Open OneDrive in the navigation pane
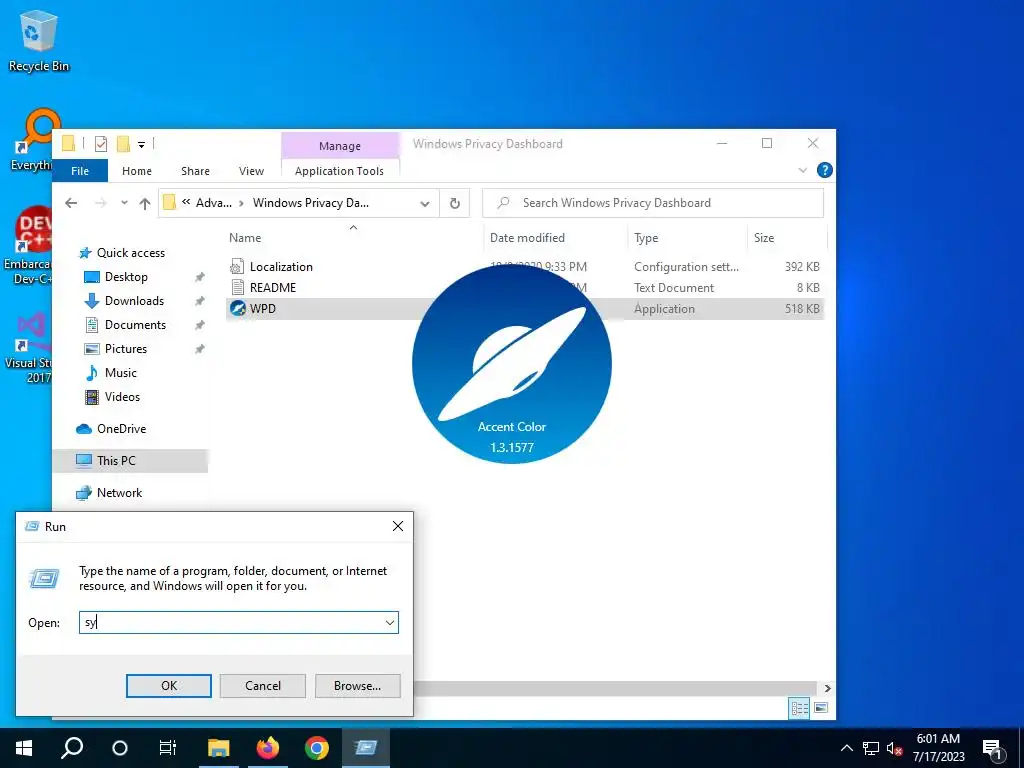Screen dimensions: 1024x768 pyautogui.click(x=121, y=429)
